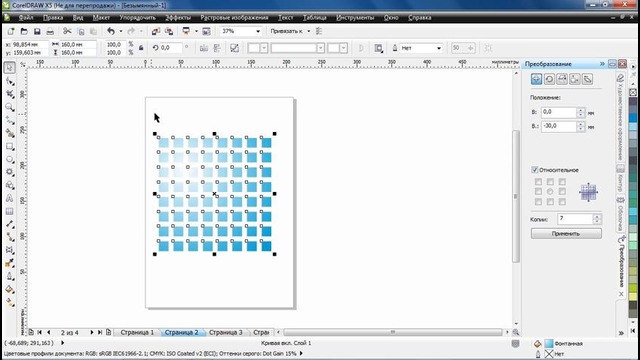
Task: Select the center anchor radio button
Action: coord(550,191)
